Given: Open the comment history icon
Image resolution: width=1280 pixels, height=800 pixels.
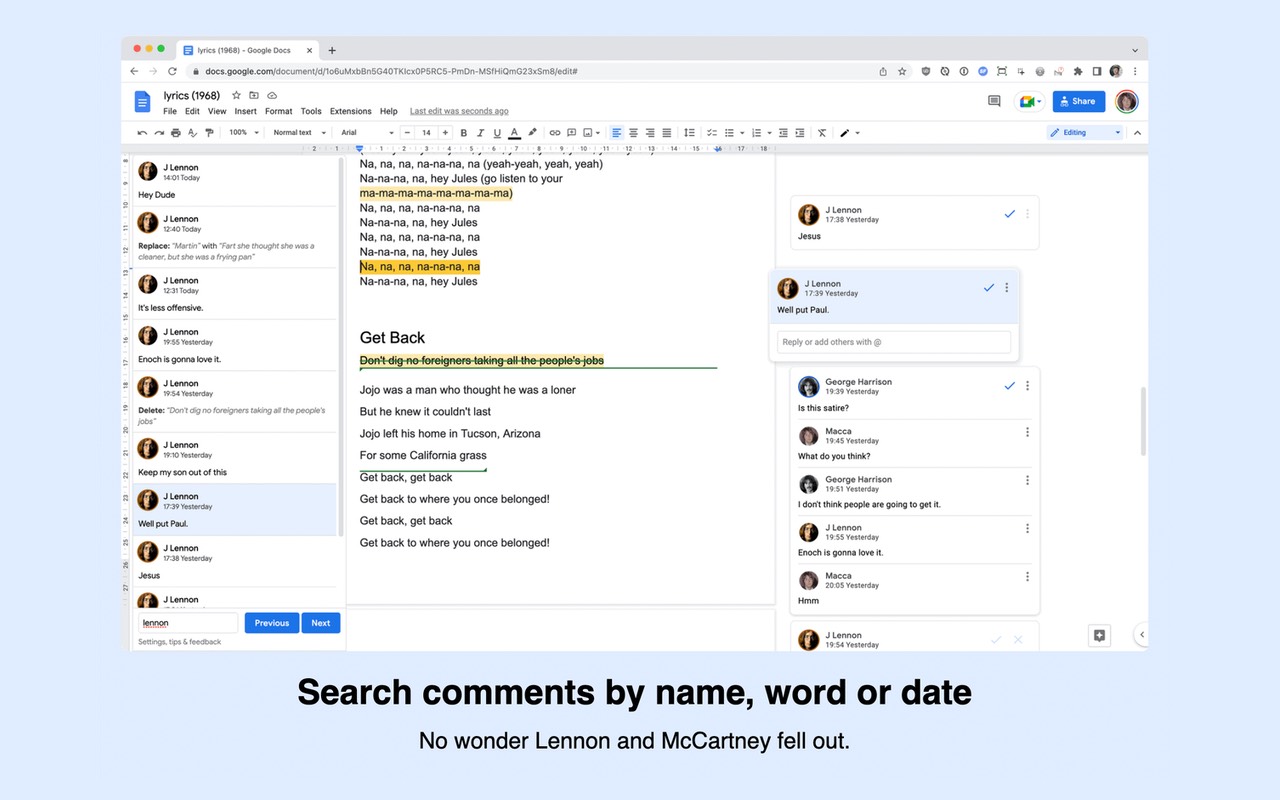Looking at the screenshot, I should [994, 101].
